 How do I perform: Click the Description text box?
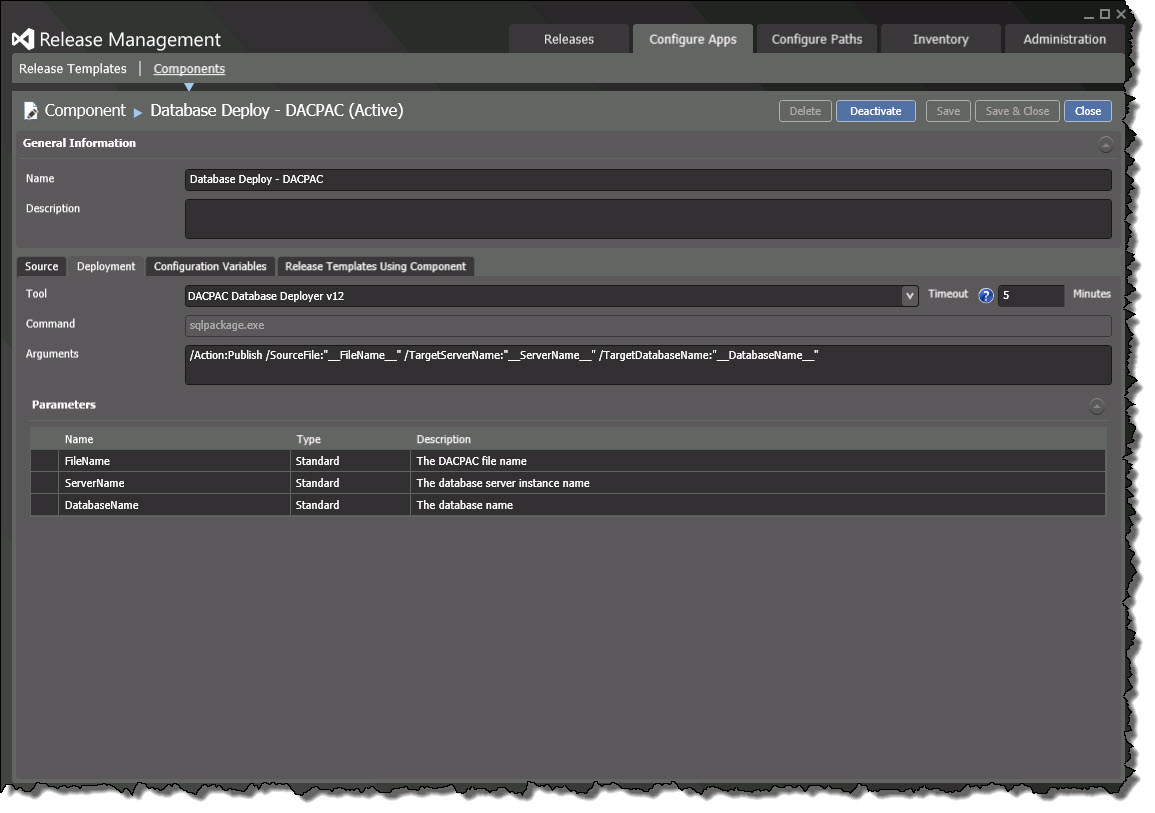coord(647,219)
